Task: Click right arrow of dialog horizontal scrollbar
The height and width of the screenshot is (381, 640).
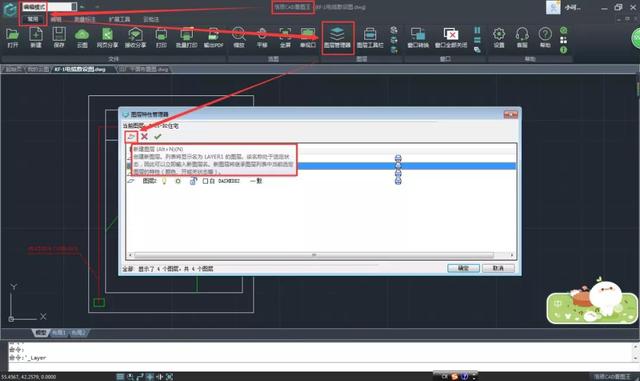Action: (x=512, y=255)
